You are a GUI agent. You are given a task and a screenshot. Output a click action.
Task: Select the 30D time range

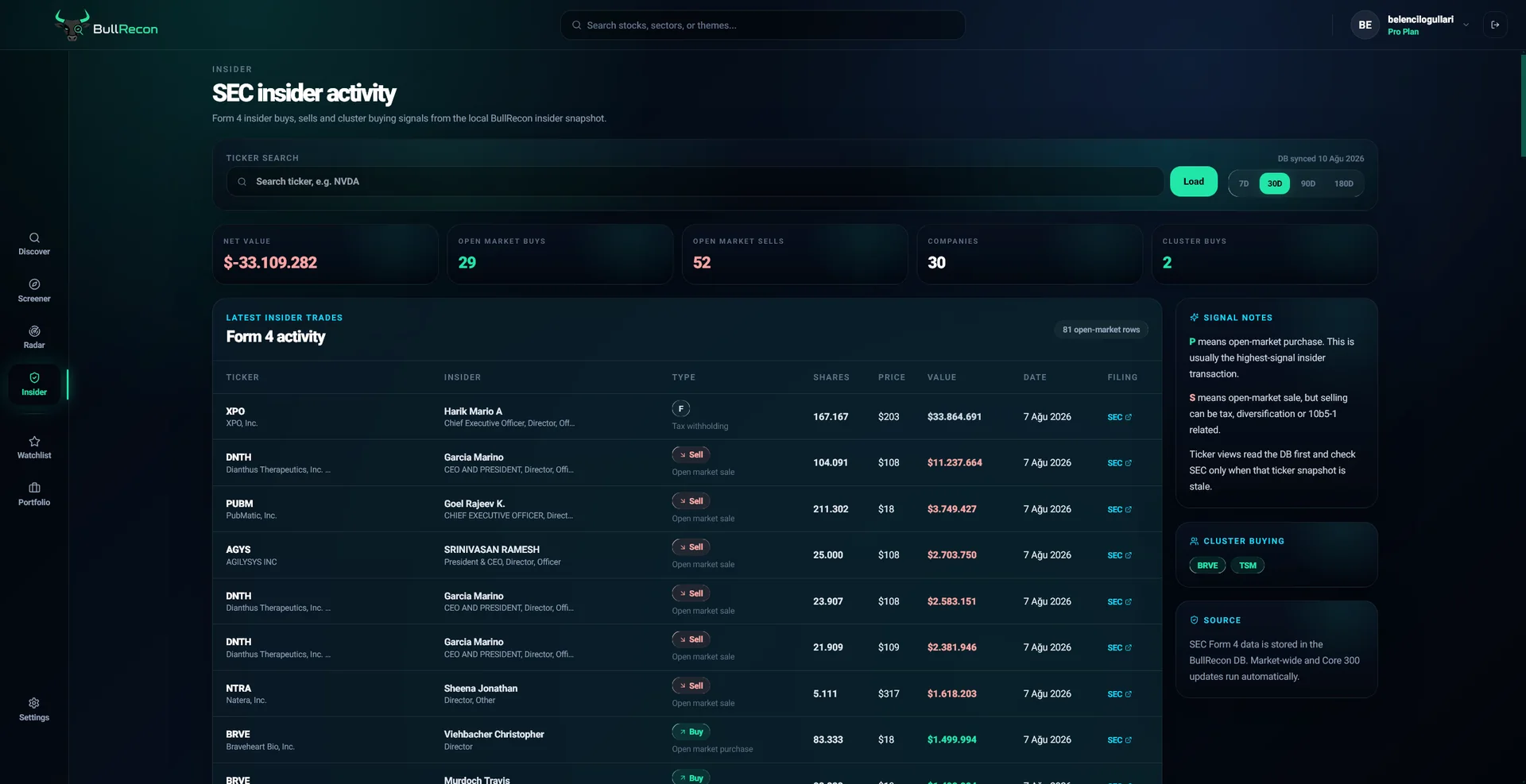point(1275,183)
